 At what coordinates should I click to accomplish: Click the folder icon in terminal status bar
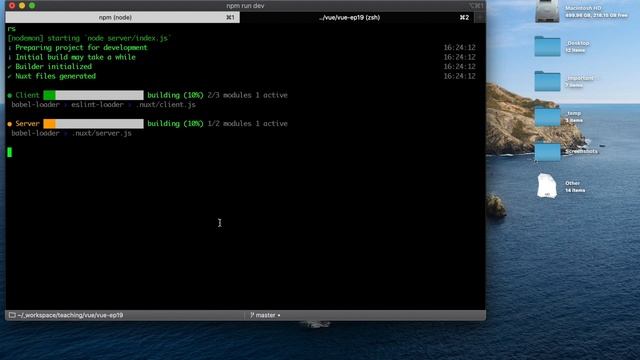(12, 315)
